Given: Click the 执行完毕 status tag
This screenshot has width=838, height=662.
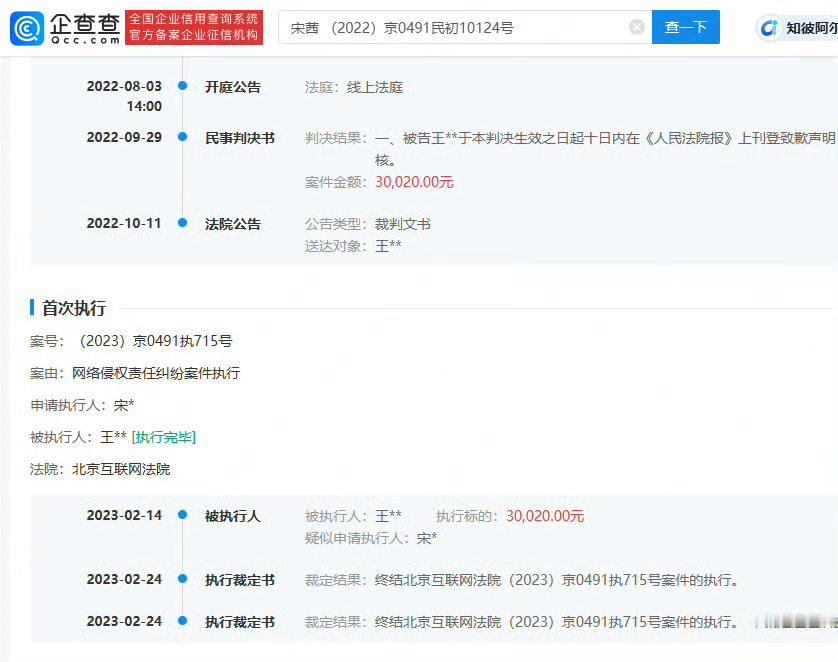Looking at the screenshot, I should point(164,438).
